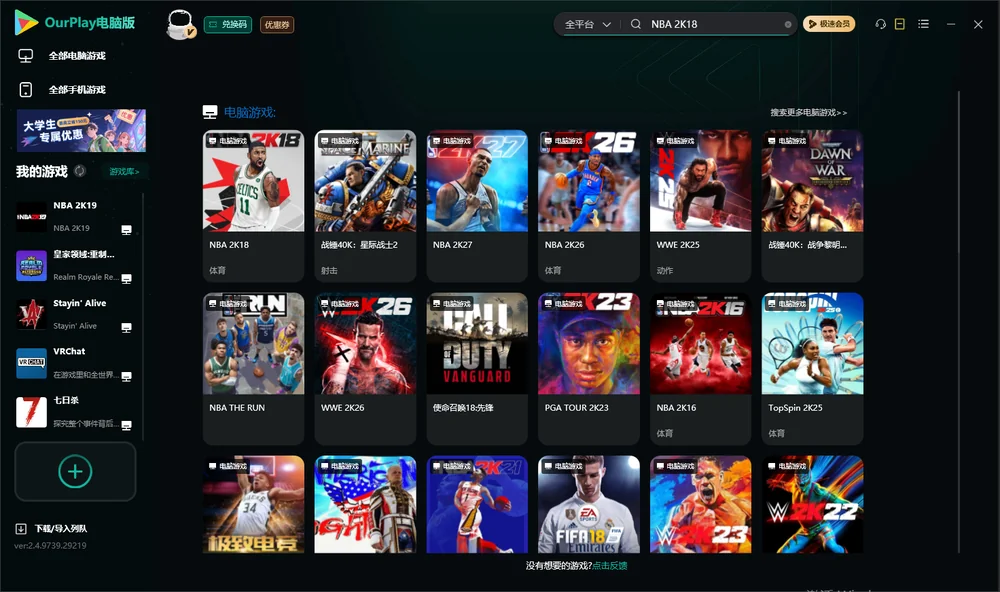This screenshot has height=592, width=1000.
Task: Click the 点击反馈 feedback link
Action: tap(610, 566)
